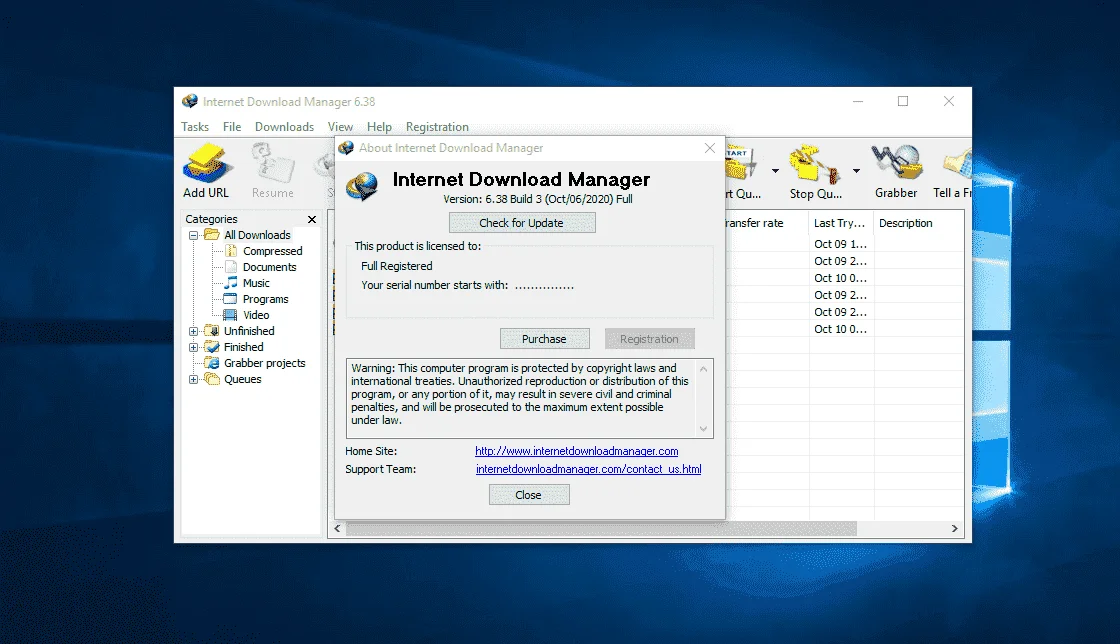Click the Purchase button
Screen dimensions: 1120x644
pyautogui.click(x=544, y=338)
